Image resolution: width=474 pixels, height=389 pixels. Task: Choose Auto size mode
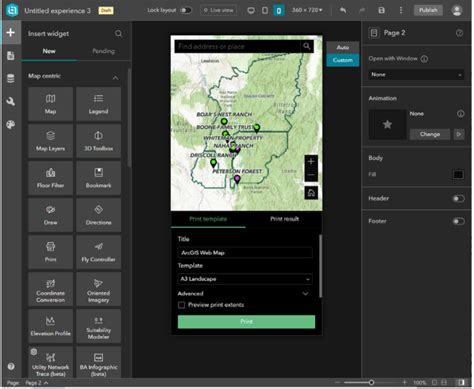(343, 48)
